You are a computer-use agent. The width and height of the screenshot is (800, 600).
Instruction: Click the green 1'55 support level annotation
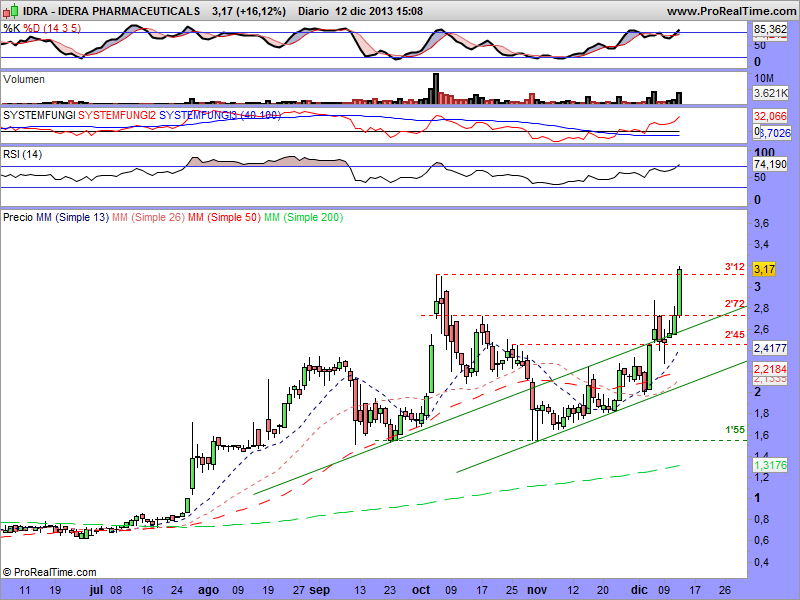[735, 430]
